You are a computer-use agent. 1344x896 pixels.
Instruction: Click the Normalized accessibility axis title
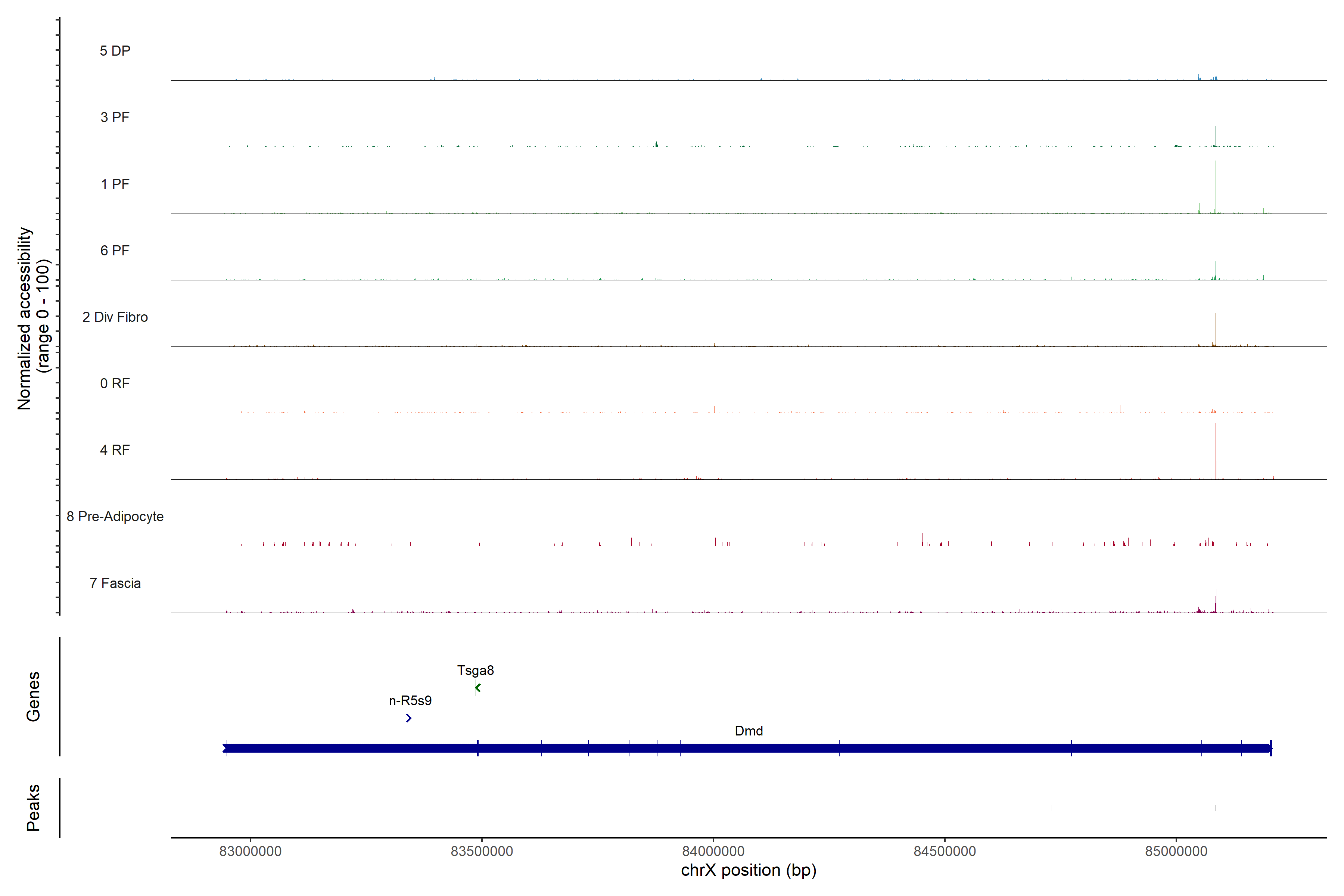coord(33,318)
